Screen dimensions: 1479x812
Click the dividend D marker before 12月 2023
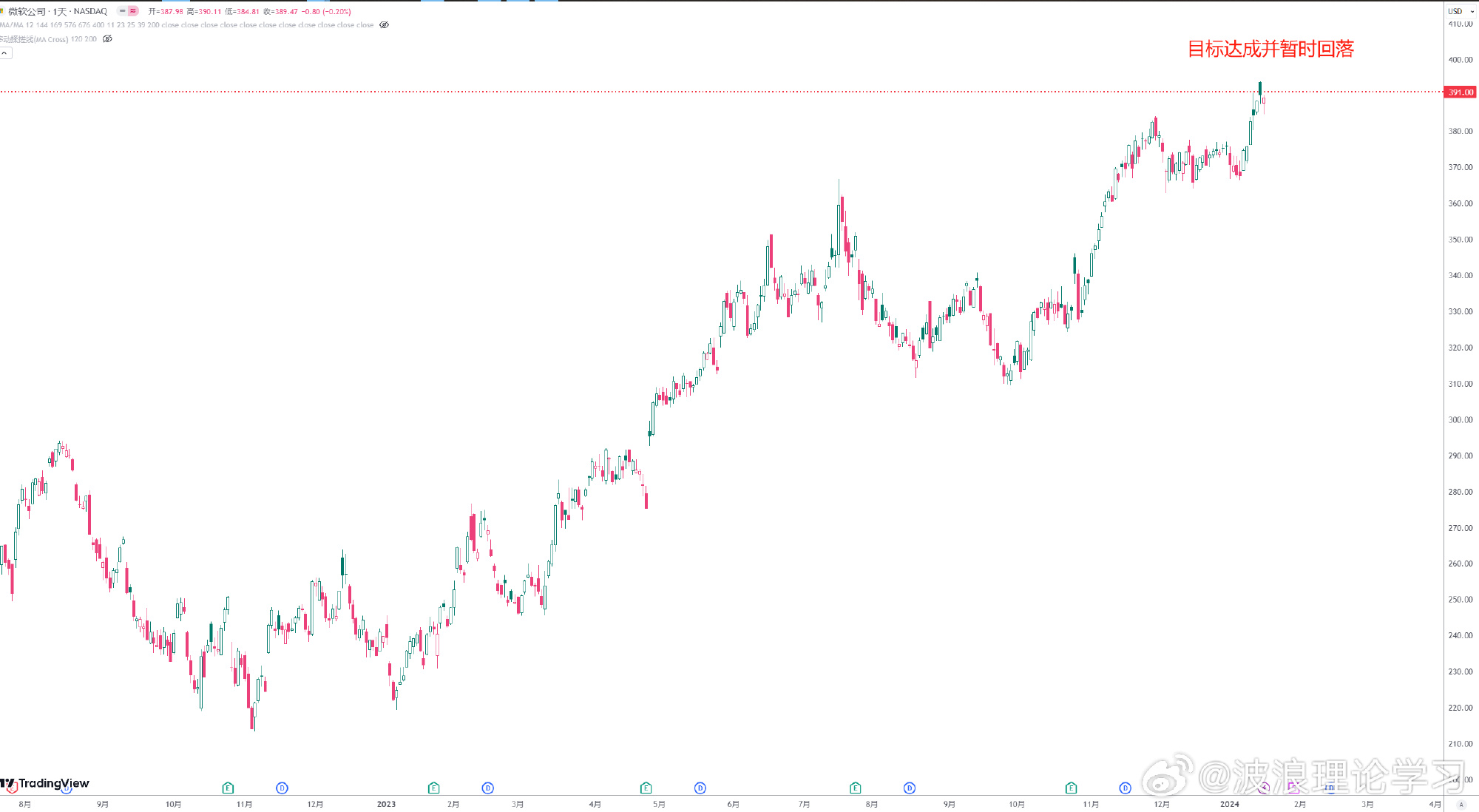(1125, 788)
